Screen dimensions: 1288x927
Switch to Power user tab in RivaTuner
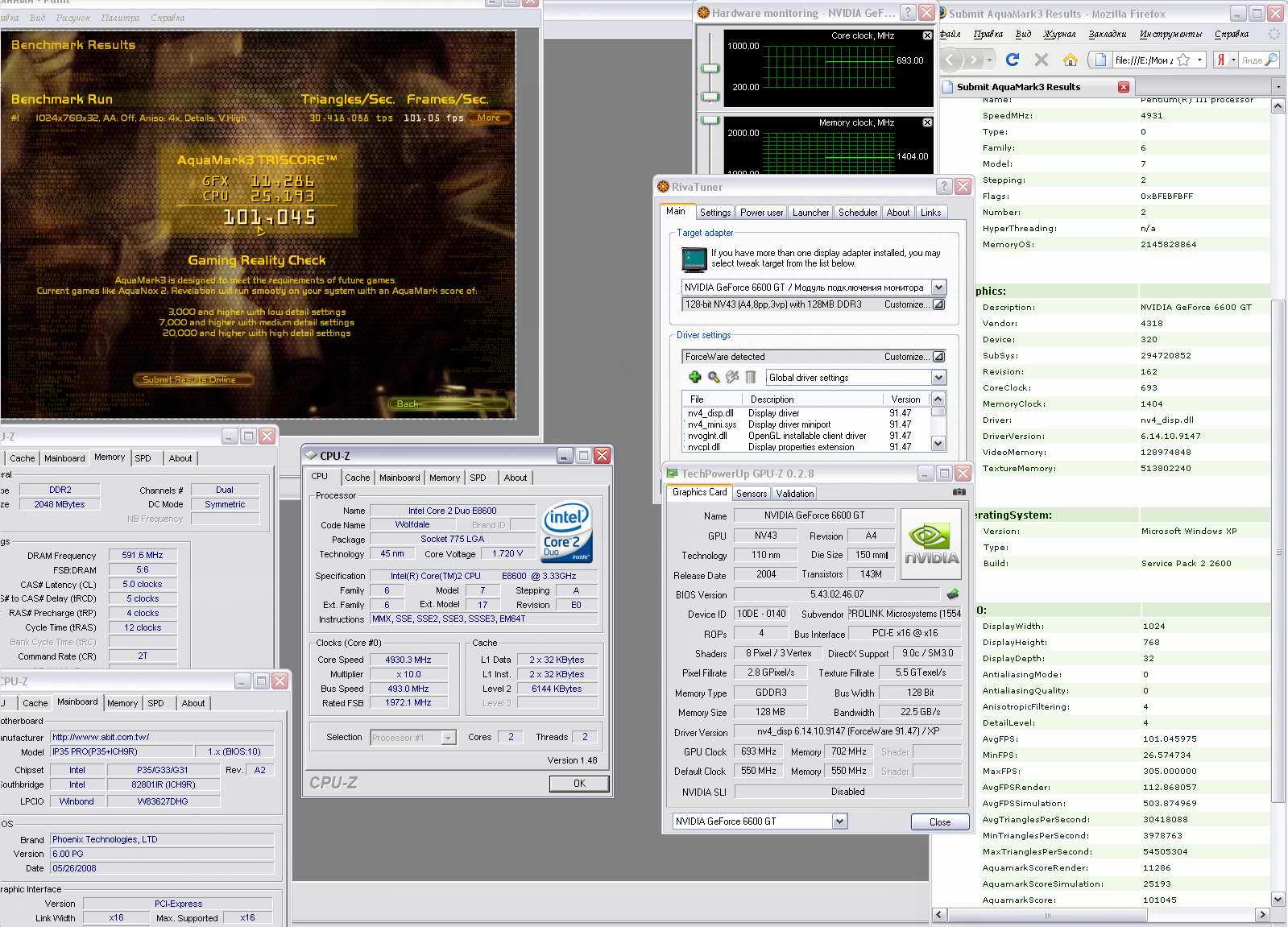point(761,213)
